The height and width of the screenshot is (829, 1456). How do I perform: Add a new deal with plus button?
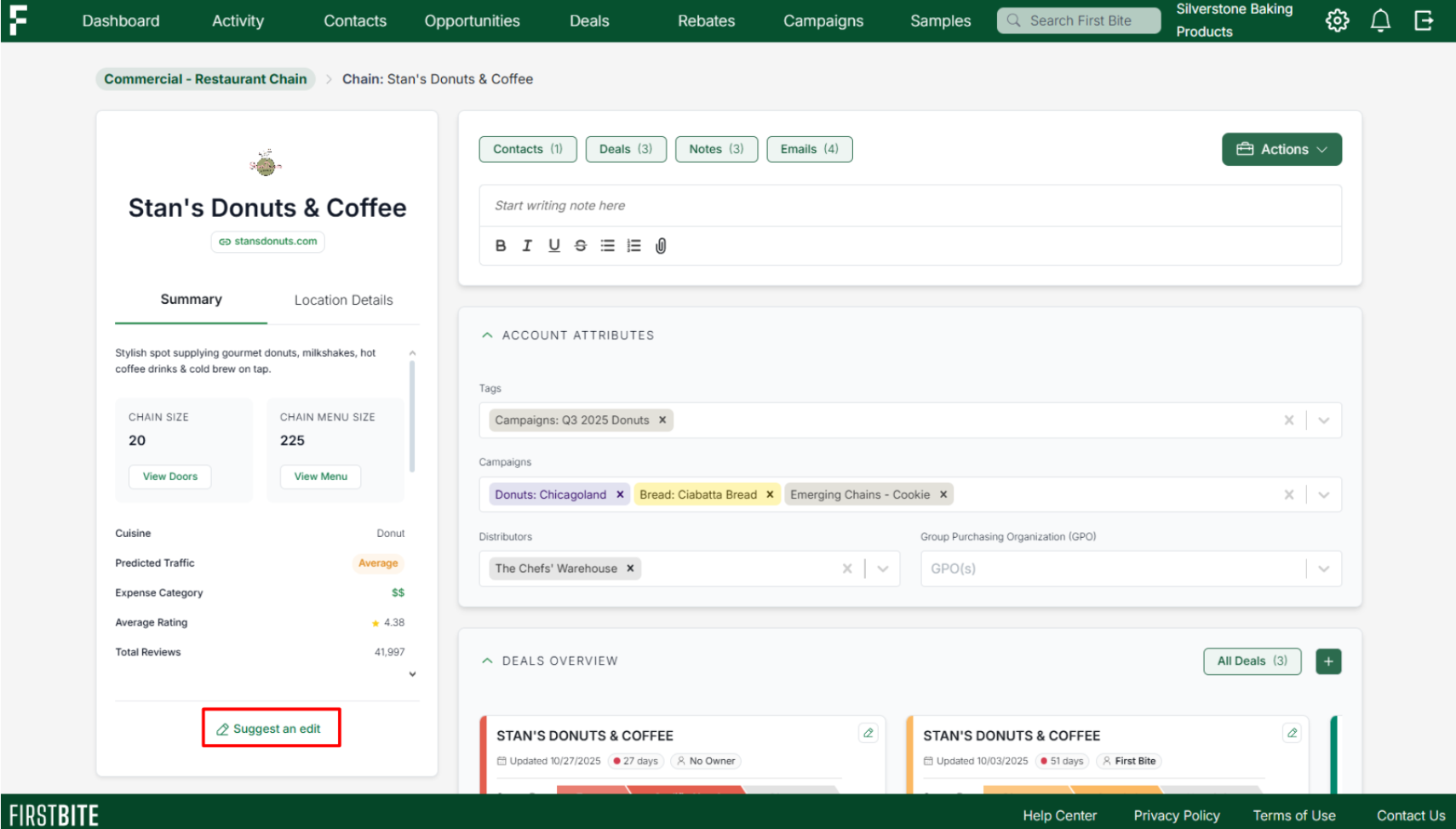tap(1328, 661)
